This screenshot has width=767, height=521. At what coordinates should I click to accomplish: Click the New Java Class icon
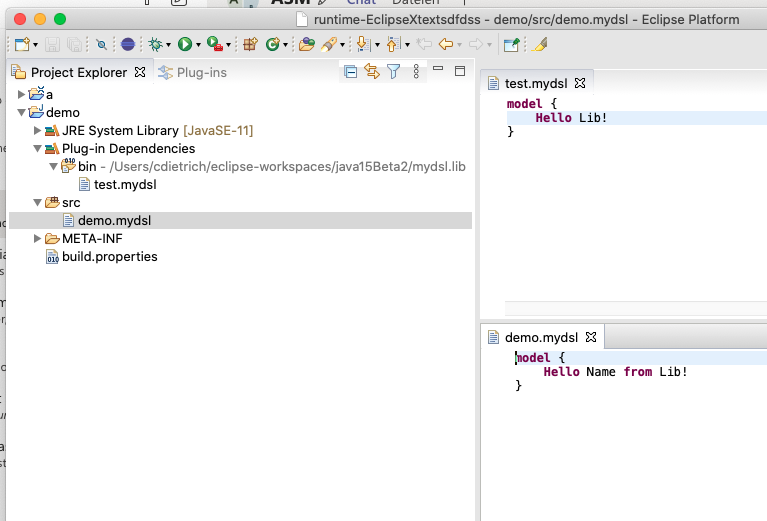(x=272, y=45)
